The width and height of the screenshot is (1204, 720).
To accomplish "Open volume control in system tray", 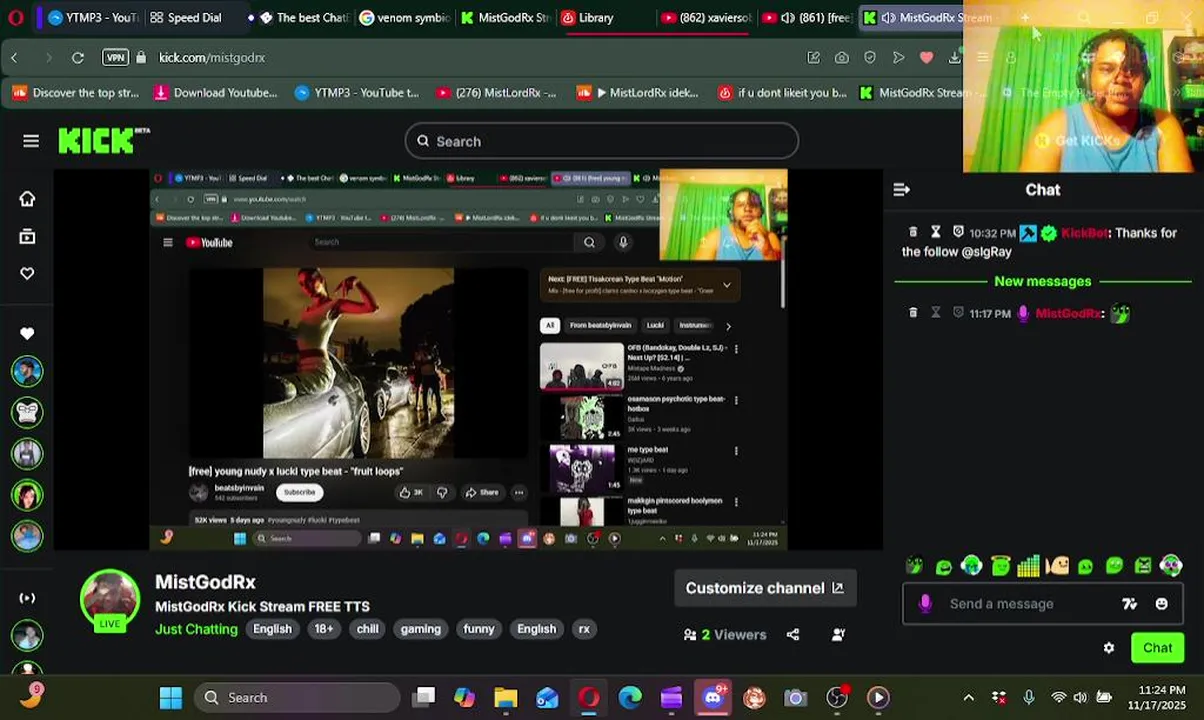I will point(1080,698).
